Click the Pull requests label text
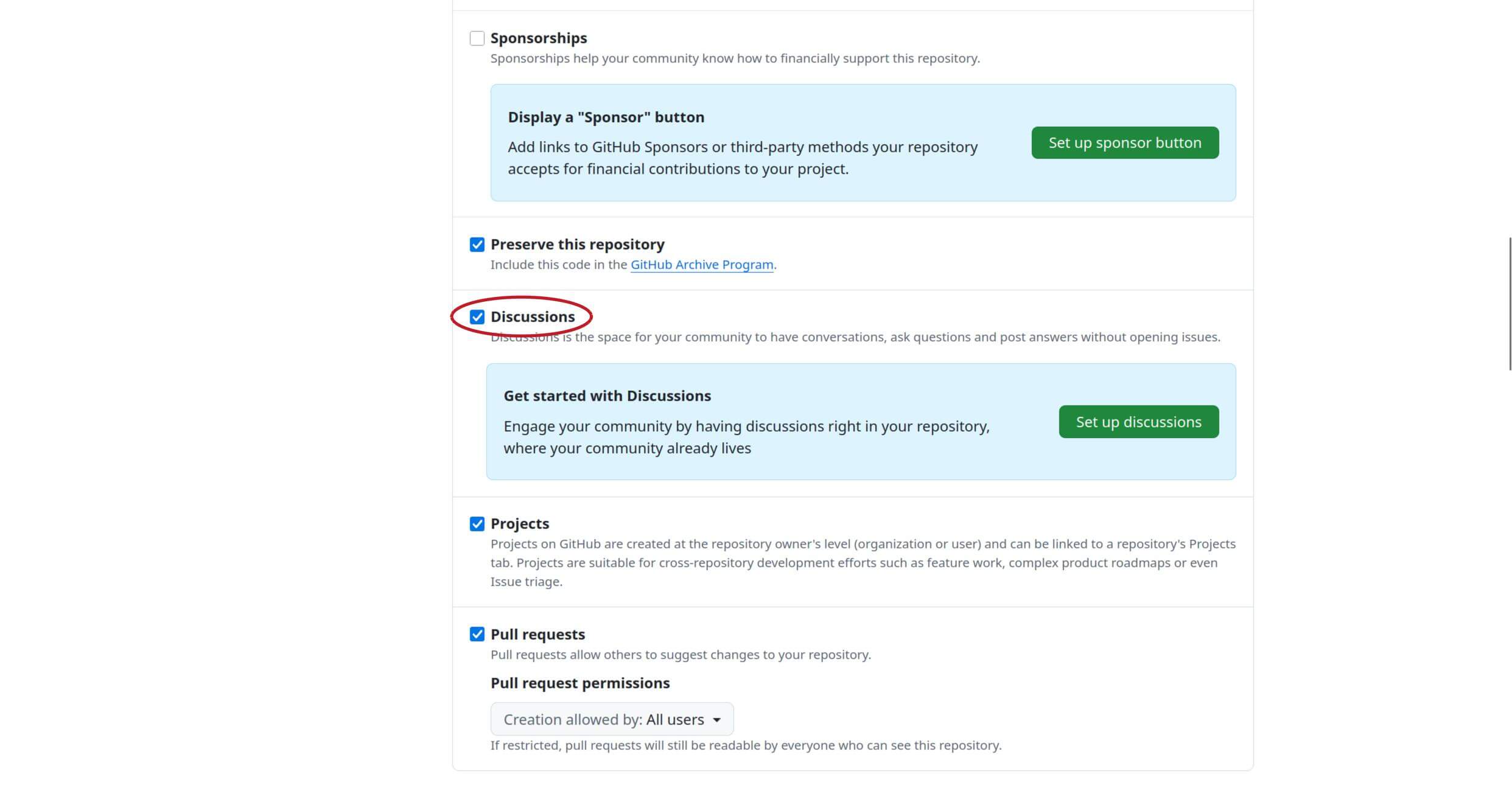1512x799 pixels. pyautogui.click(x=537, y=634)
